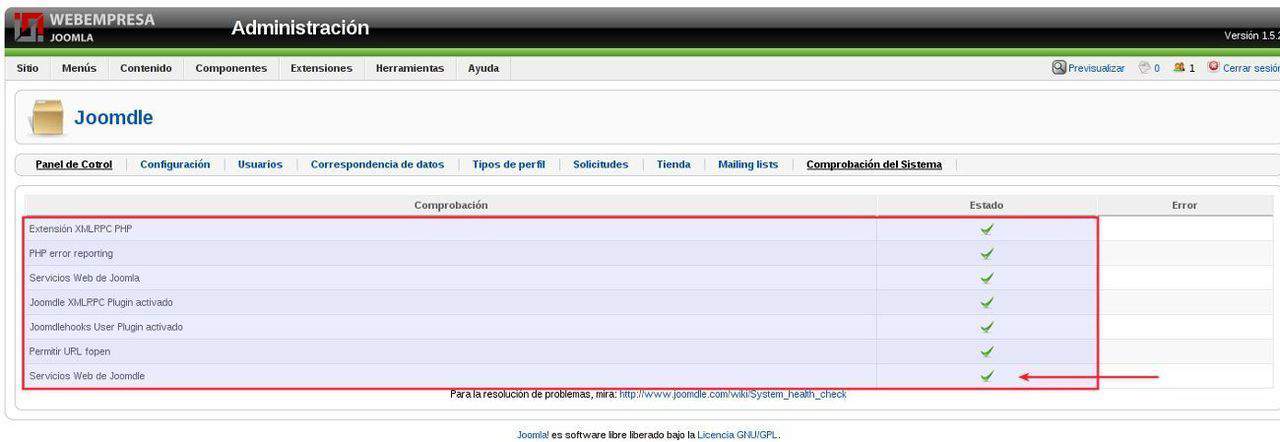The image size is (1280, 442).
Task: Open Correspondencia de datos tab
Action: pos(377,164)
